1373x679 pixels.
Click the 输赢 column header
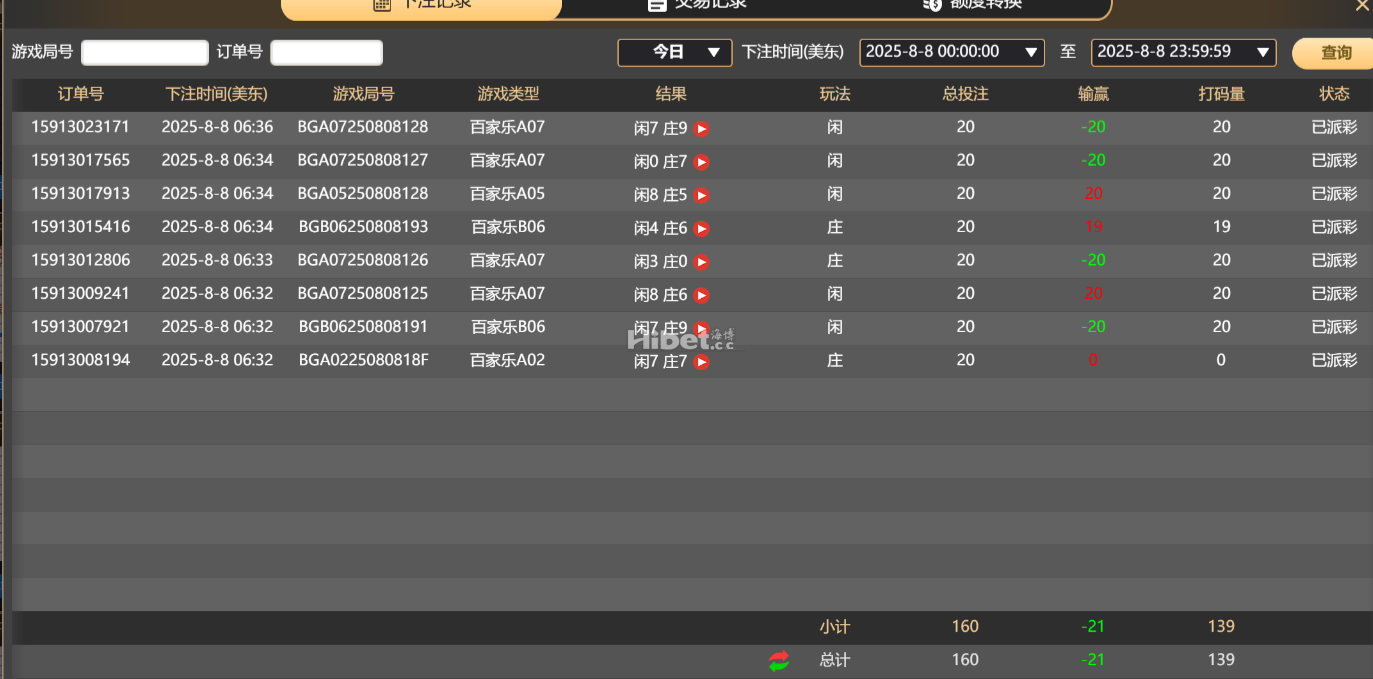coord(1093,94)
